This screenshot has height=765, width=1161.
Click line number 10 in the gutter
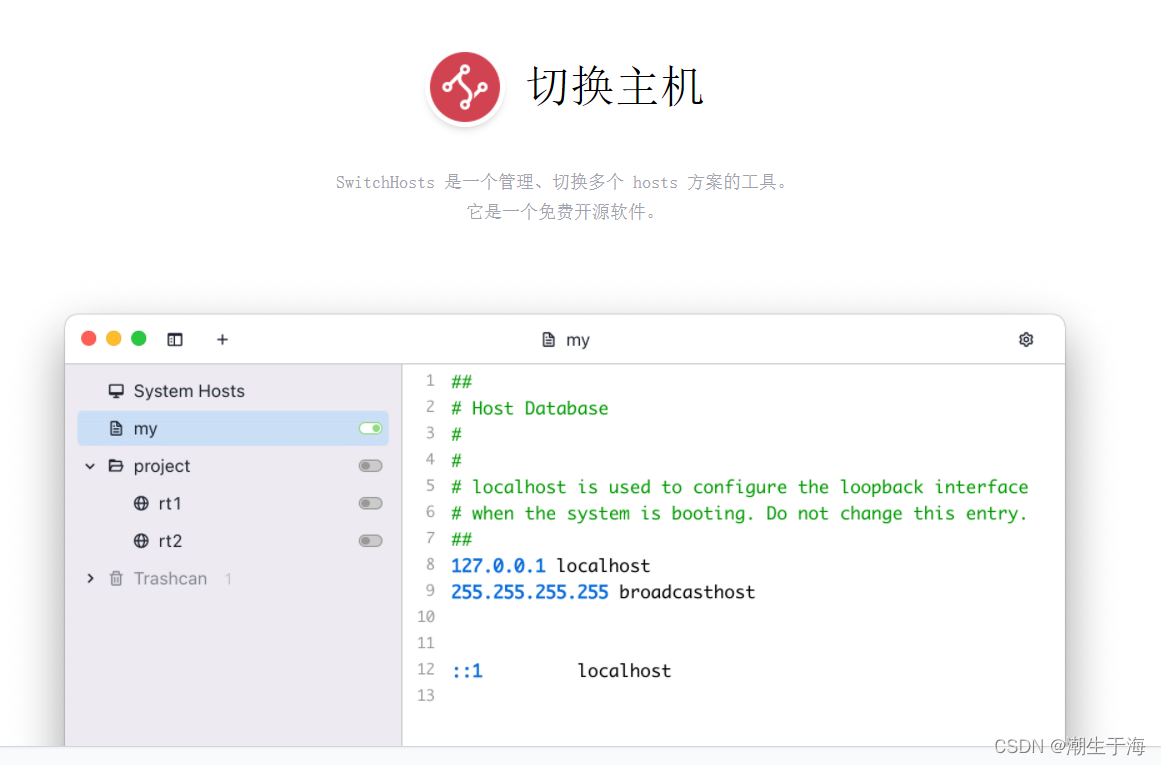click(x=426, y=617)
